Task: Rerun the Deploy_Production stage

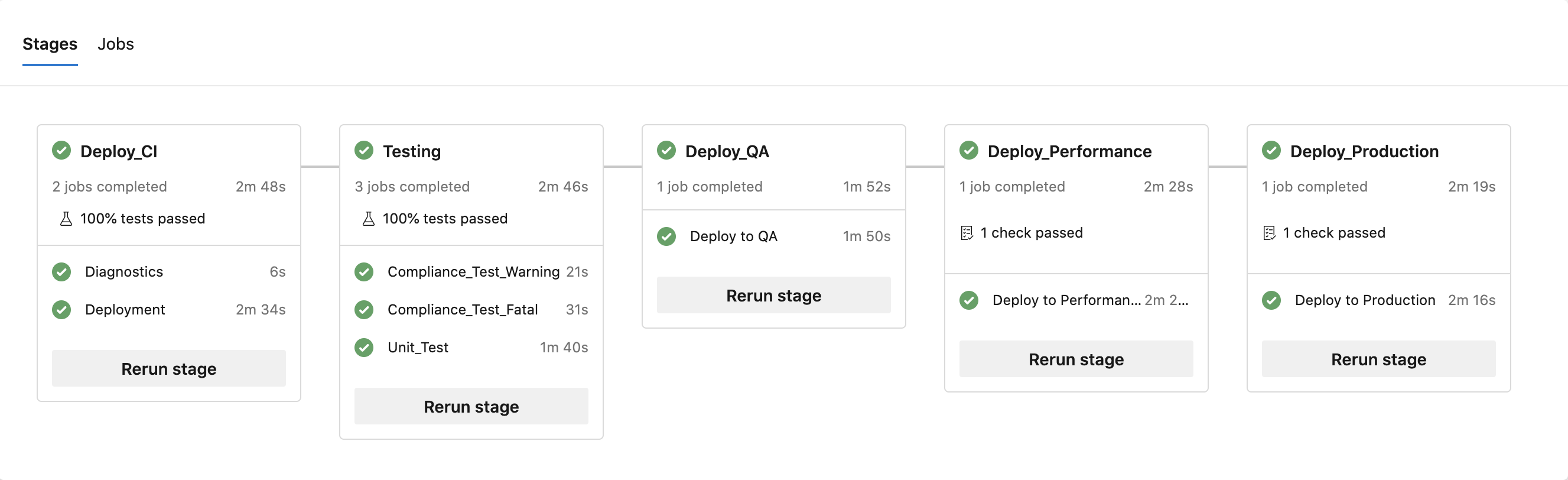Action: (x=1378, y=359)
